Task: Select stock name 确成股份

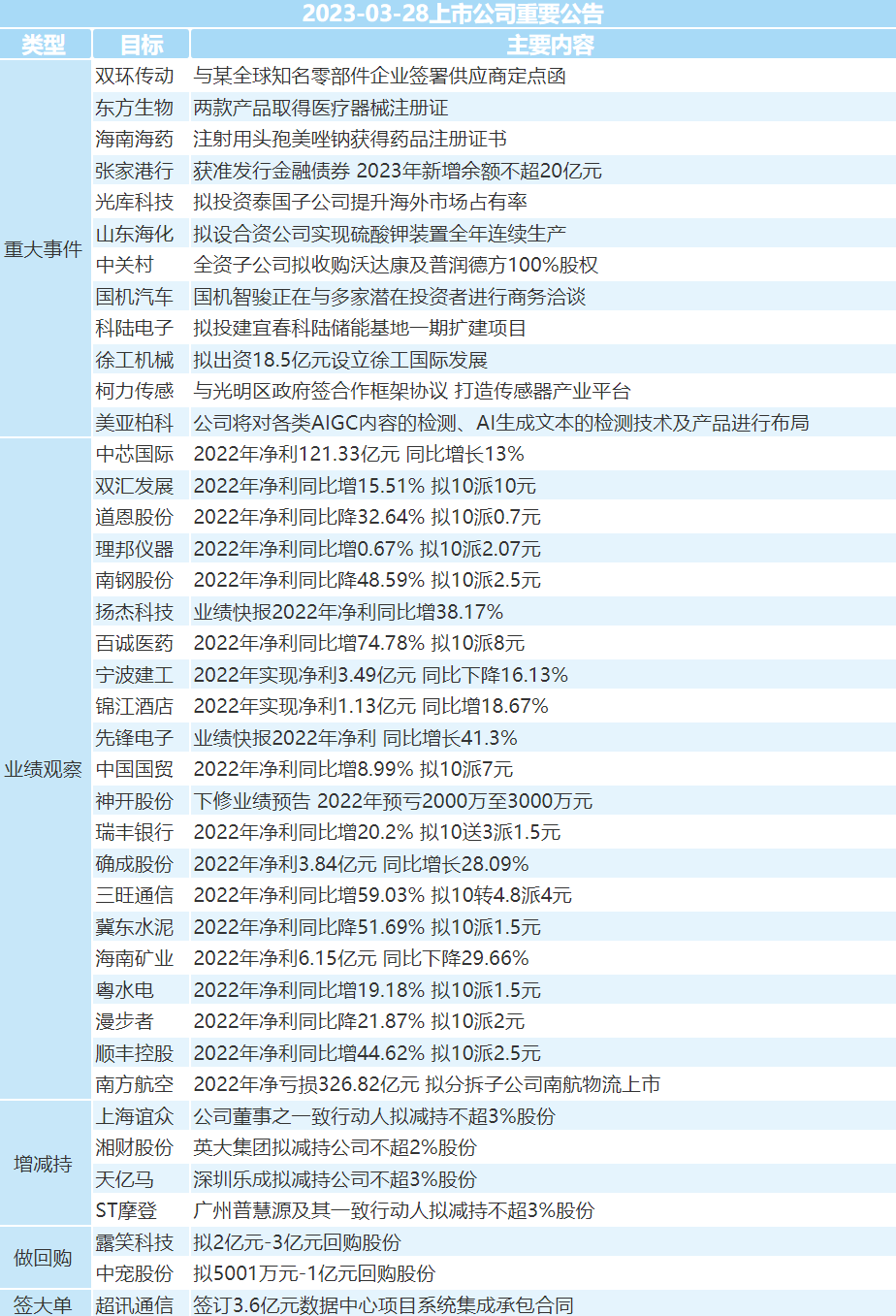Action: (x=135, y=864)
